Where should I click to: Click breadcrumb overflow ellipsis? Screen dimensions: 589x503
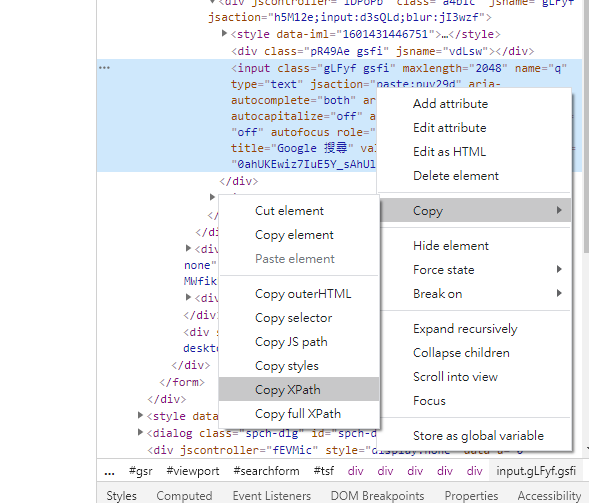tap(109, 472)
